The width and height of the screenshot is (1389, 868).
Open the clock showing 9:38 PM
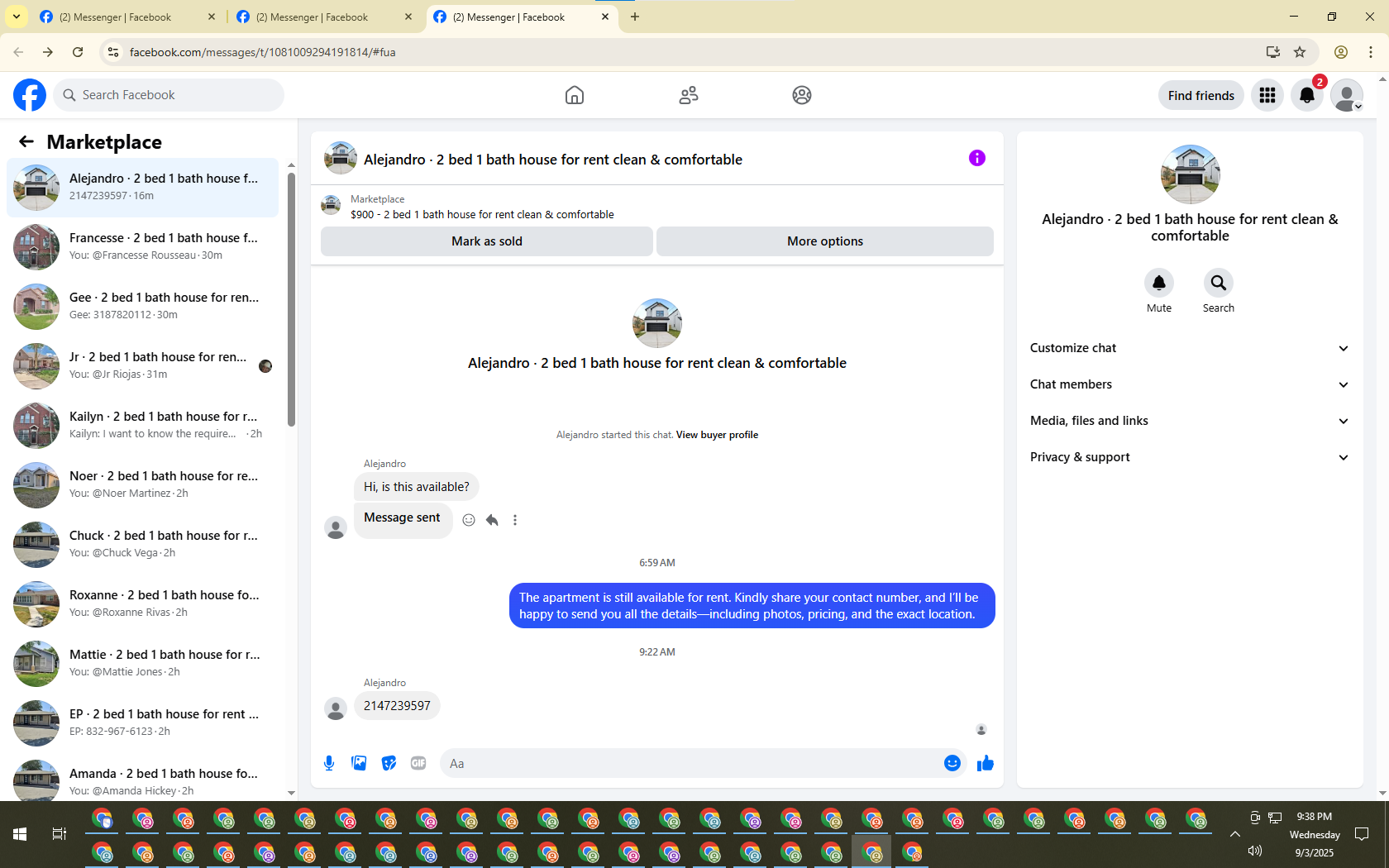(x=1314, y=817)
